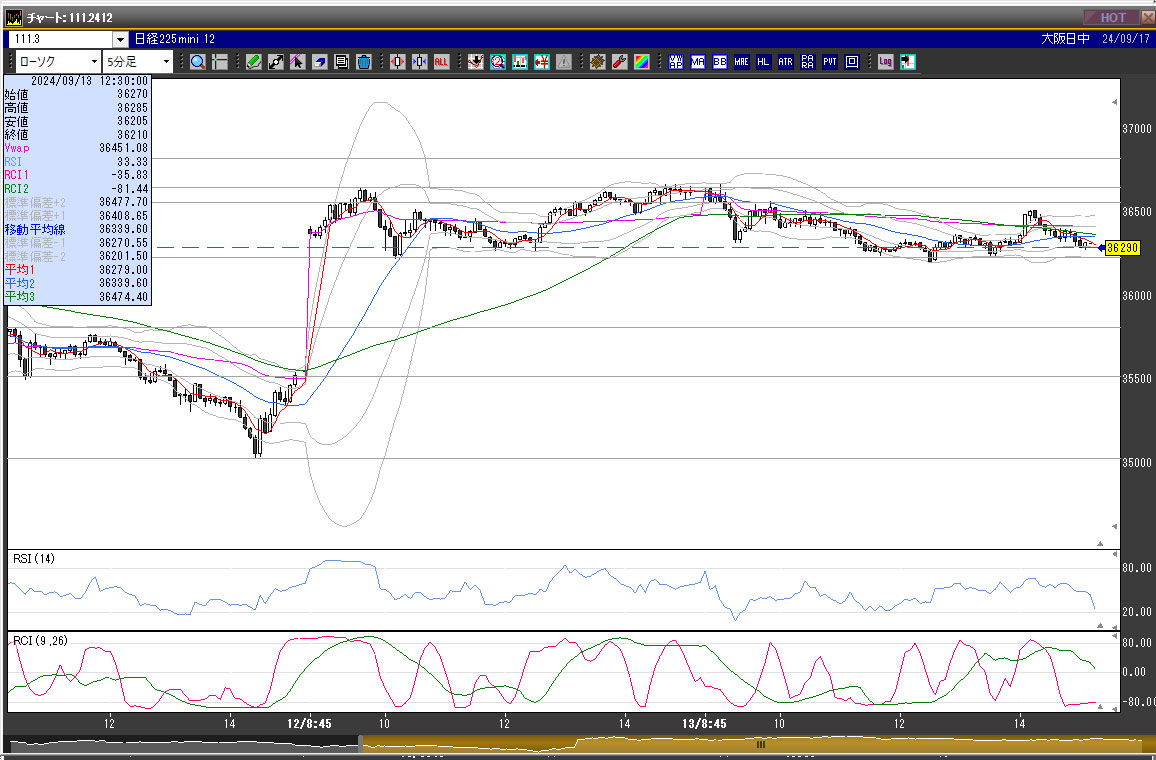
Task: Open the red wrench tool settings
Action: (620, 62)
